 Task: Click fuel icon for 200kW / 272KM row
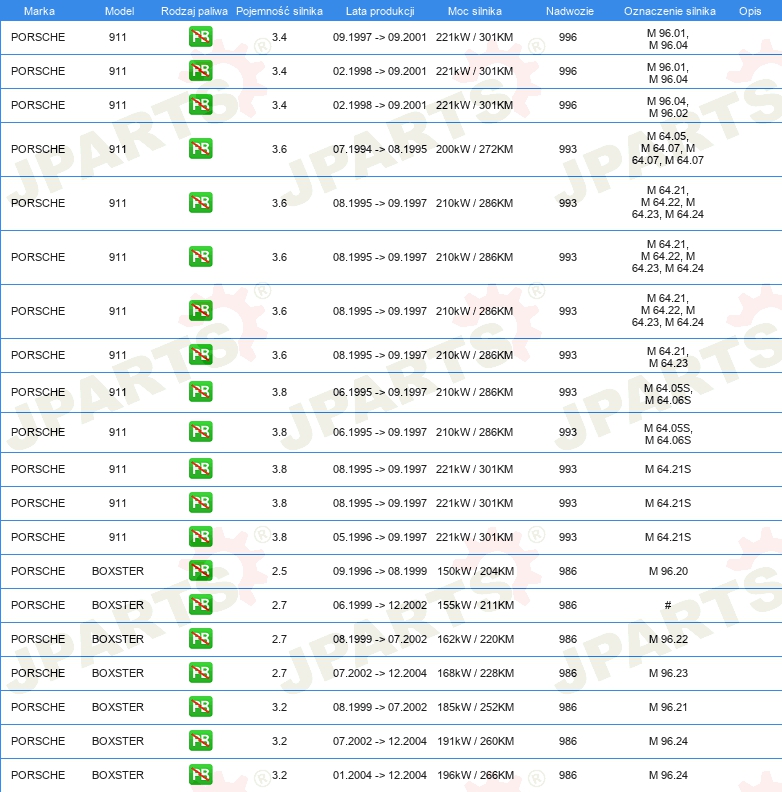[201, 149]
